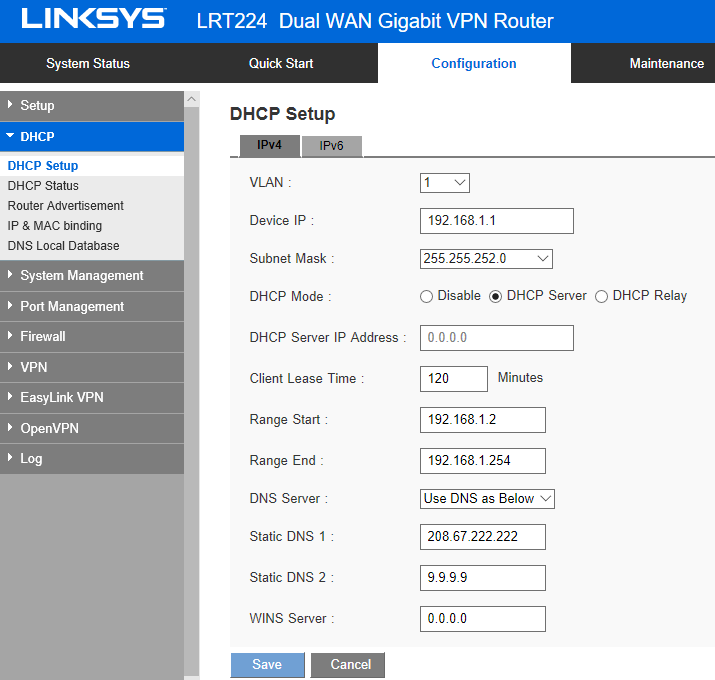This screenshot has width=715, height=680.
Task: Select the DHCP Server radio button
Action: (x=496, y=296)
